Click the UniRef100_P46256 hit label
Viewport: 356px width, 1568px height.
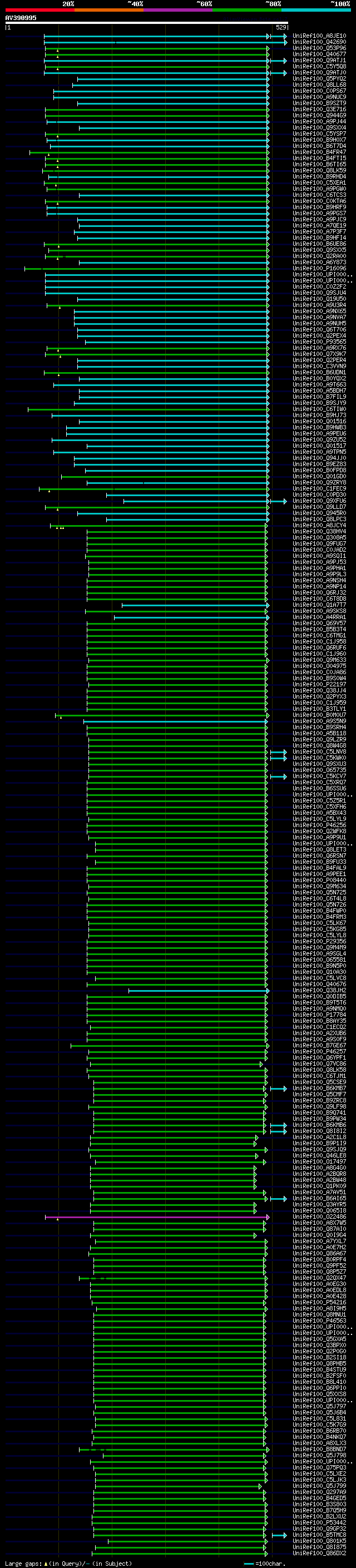(x=319, y=825)
